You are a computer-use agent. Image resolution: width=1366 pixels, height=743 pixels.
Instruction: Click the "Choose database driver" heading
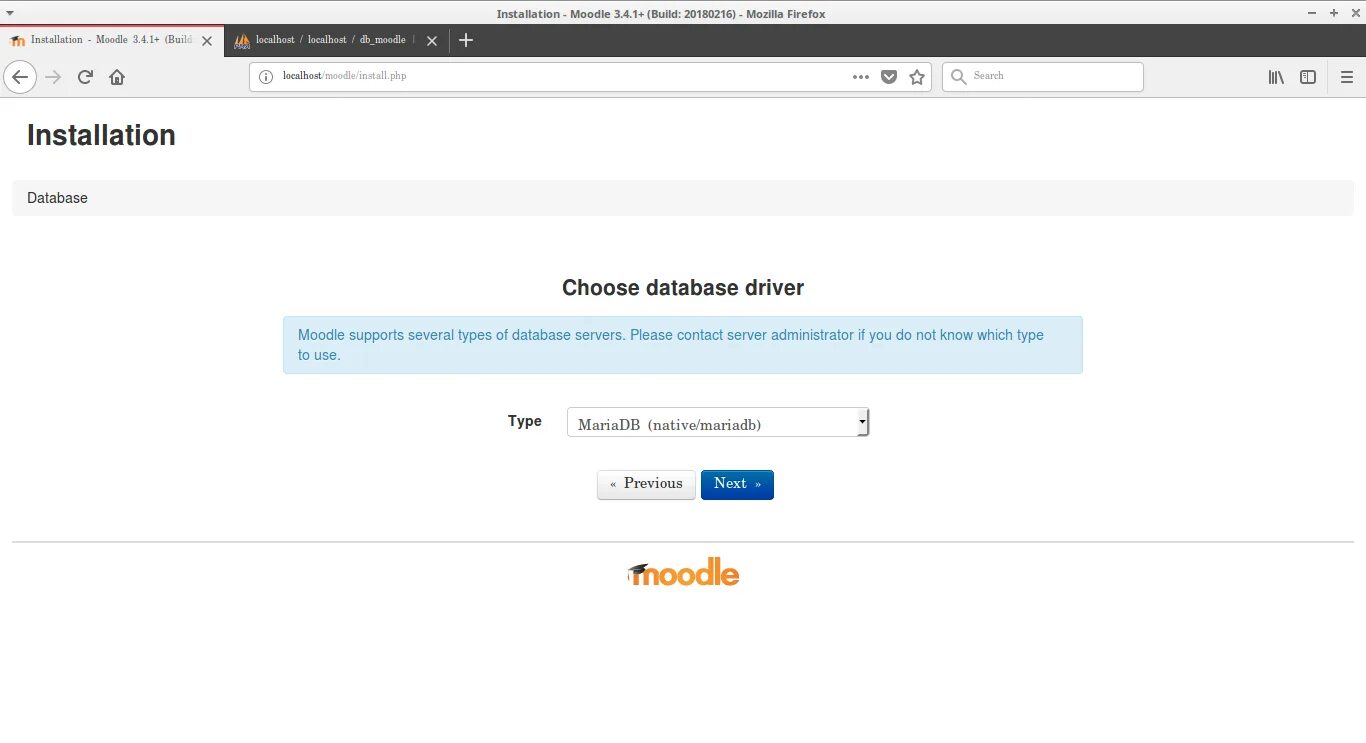[x=683, y=288]
